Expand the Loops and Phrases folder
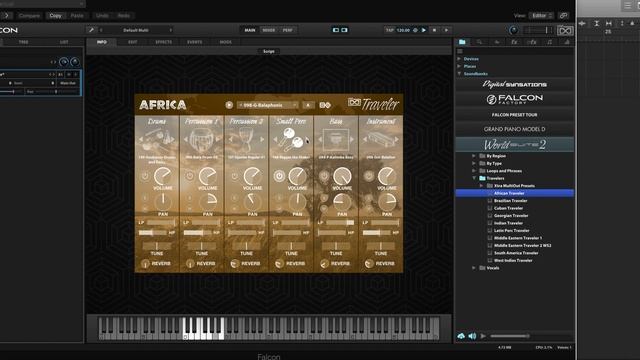640x360 pixels. click(474, 171)
